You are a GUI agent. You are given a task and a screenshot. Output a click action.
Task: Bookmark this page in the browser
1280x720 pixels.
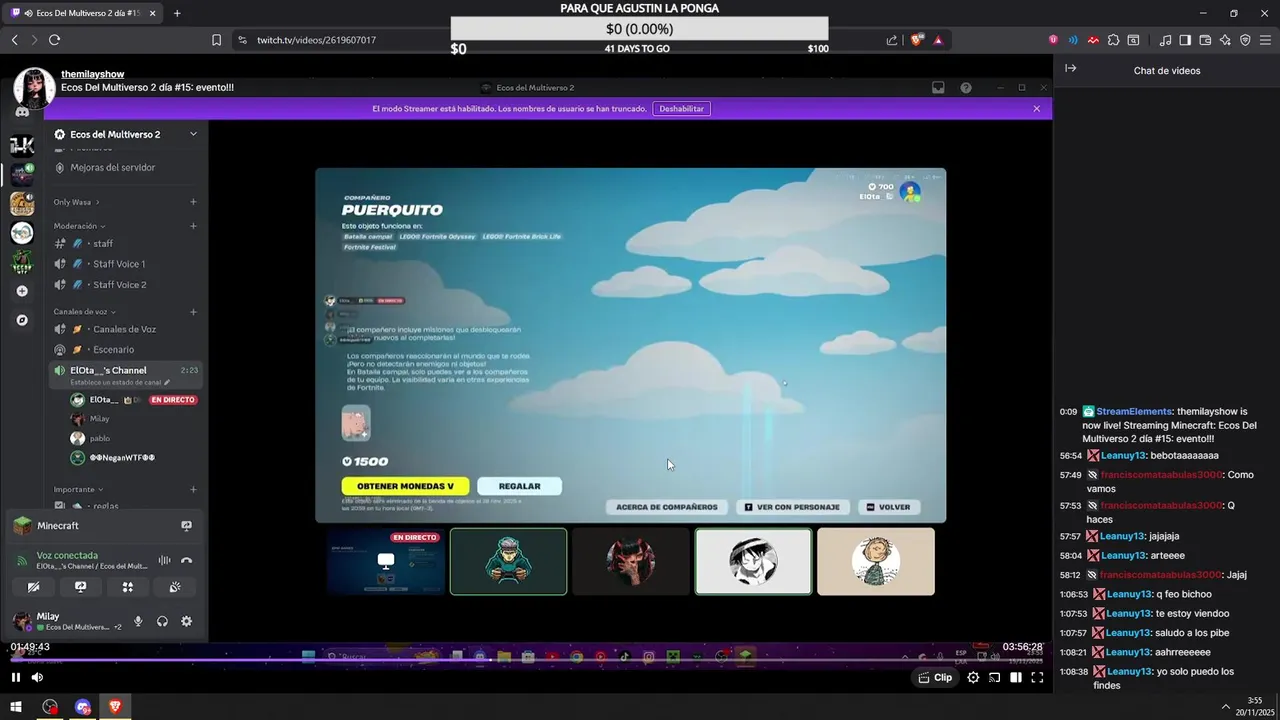coord(216,40)
